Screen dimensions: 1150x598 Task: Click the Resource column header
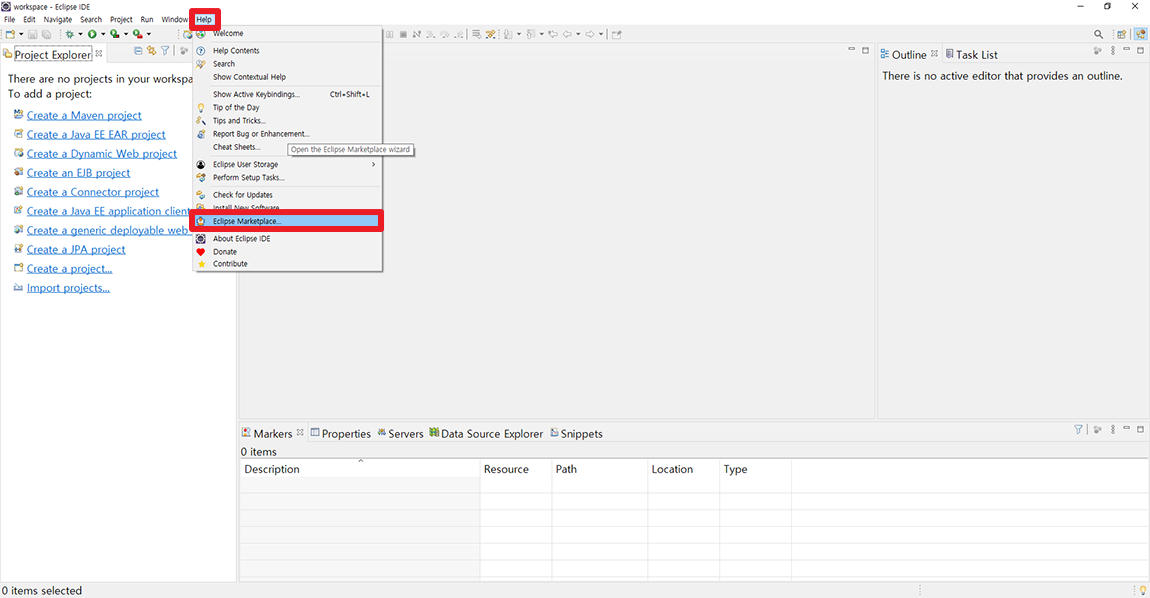click(516, 469)
